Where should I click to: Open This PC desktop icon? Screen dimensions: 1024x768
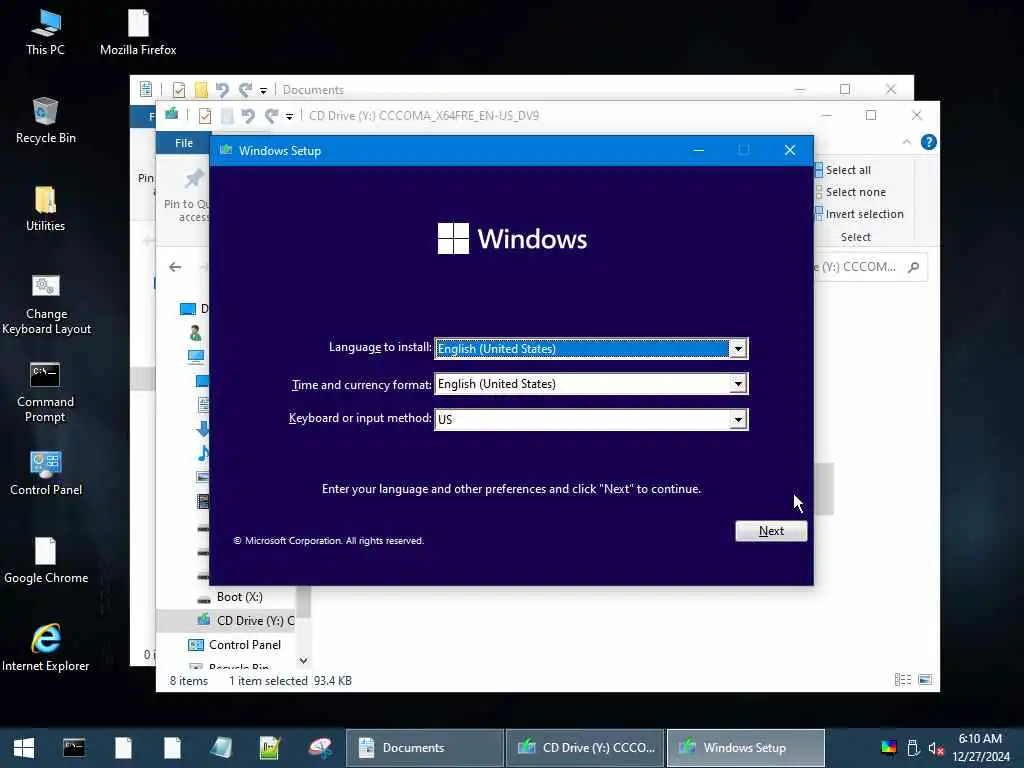[45, 32]
